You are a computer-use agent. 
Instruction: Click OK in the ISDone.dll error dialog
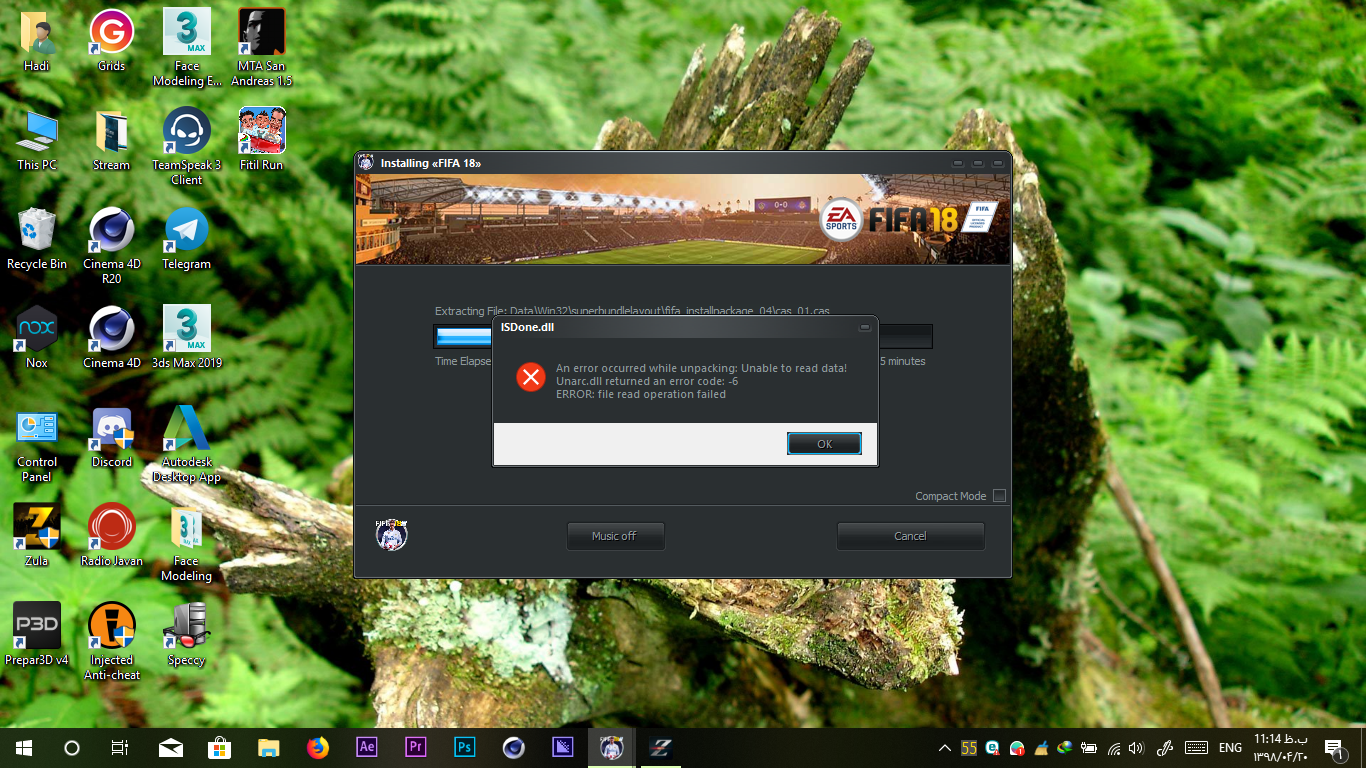[x=824, y=444]
